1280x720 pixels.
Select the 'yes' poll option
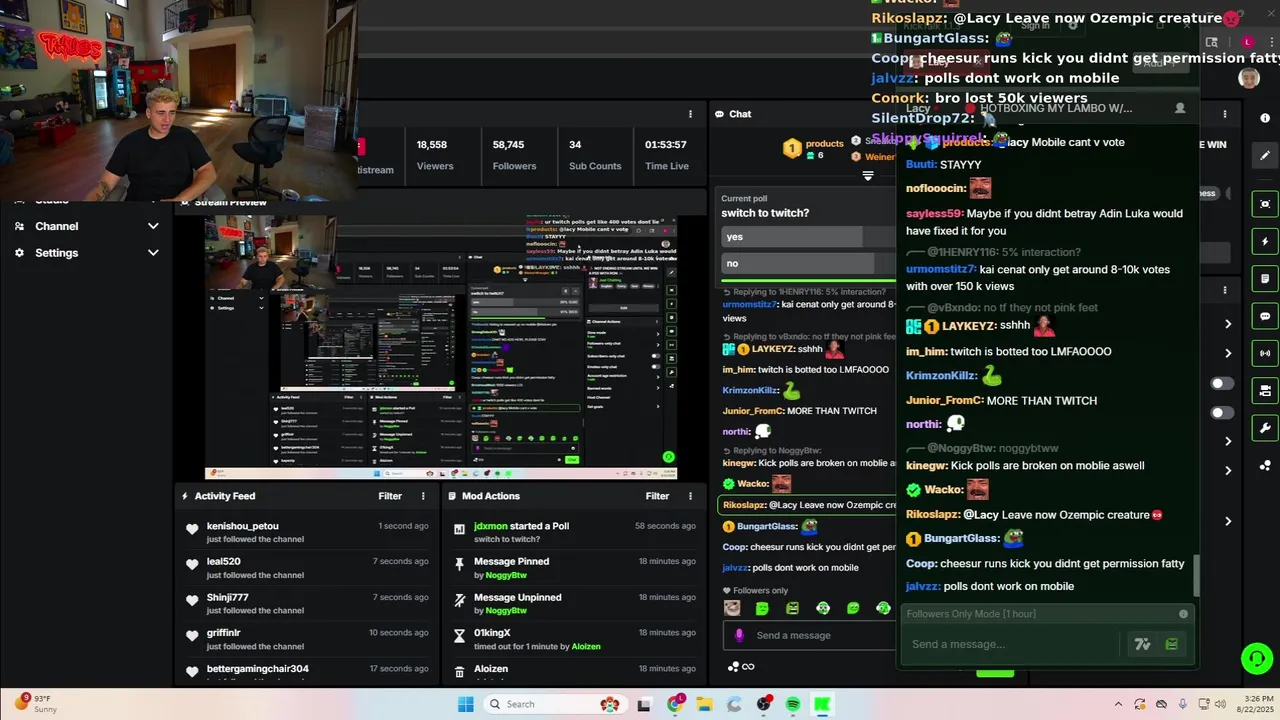(x=808, y=237)
